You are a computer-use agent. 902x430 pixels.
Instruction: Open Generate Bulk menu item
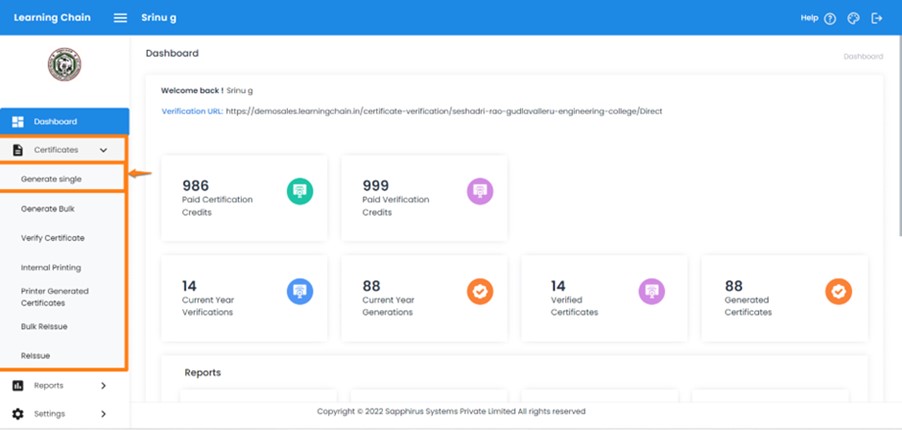48,209
